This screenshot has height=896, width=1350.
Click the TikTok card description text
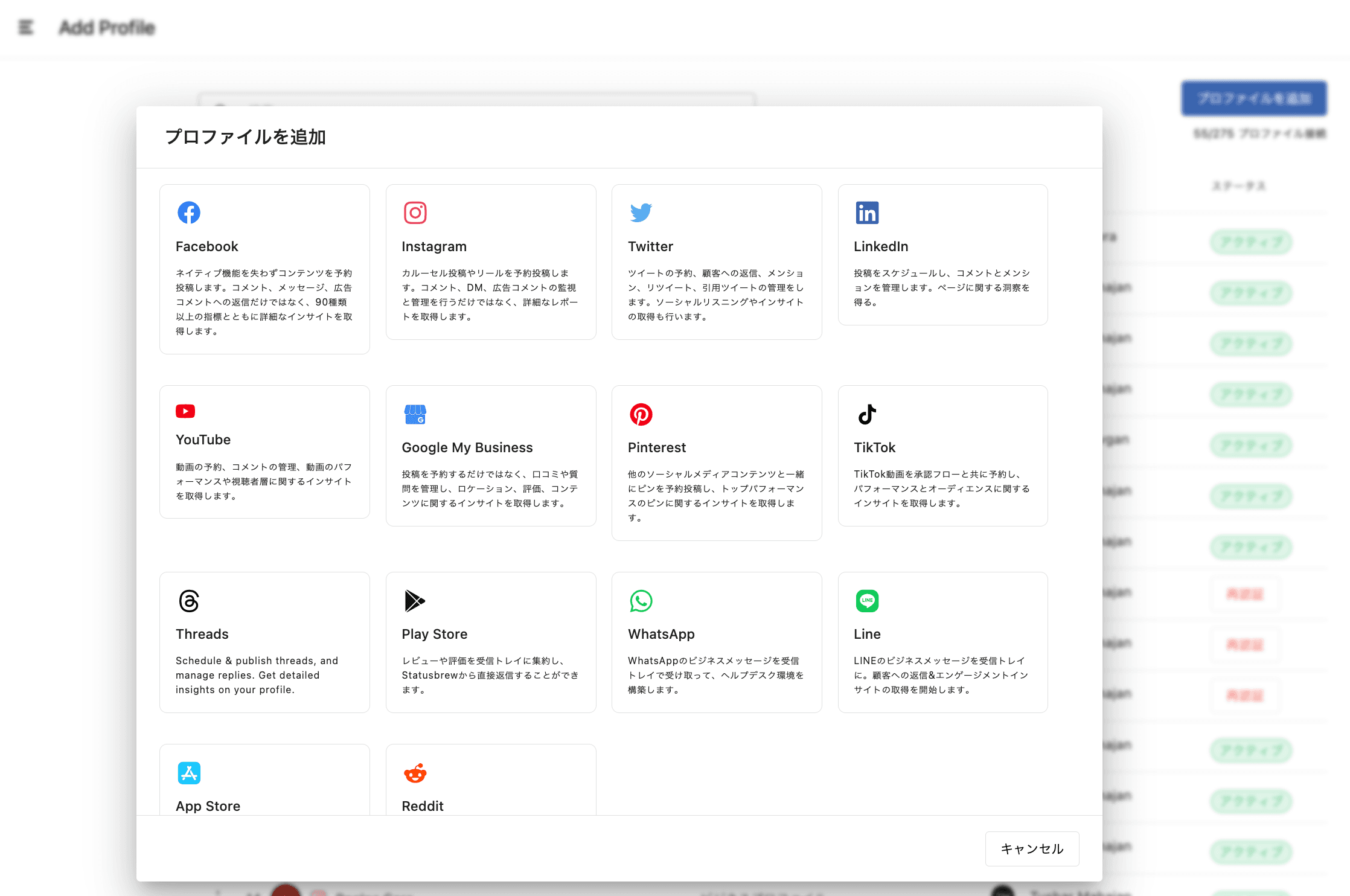[x=942, y=488]
